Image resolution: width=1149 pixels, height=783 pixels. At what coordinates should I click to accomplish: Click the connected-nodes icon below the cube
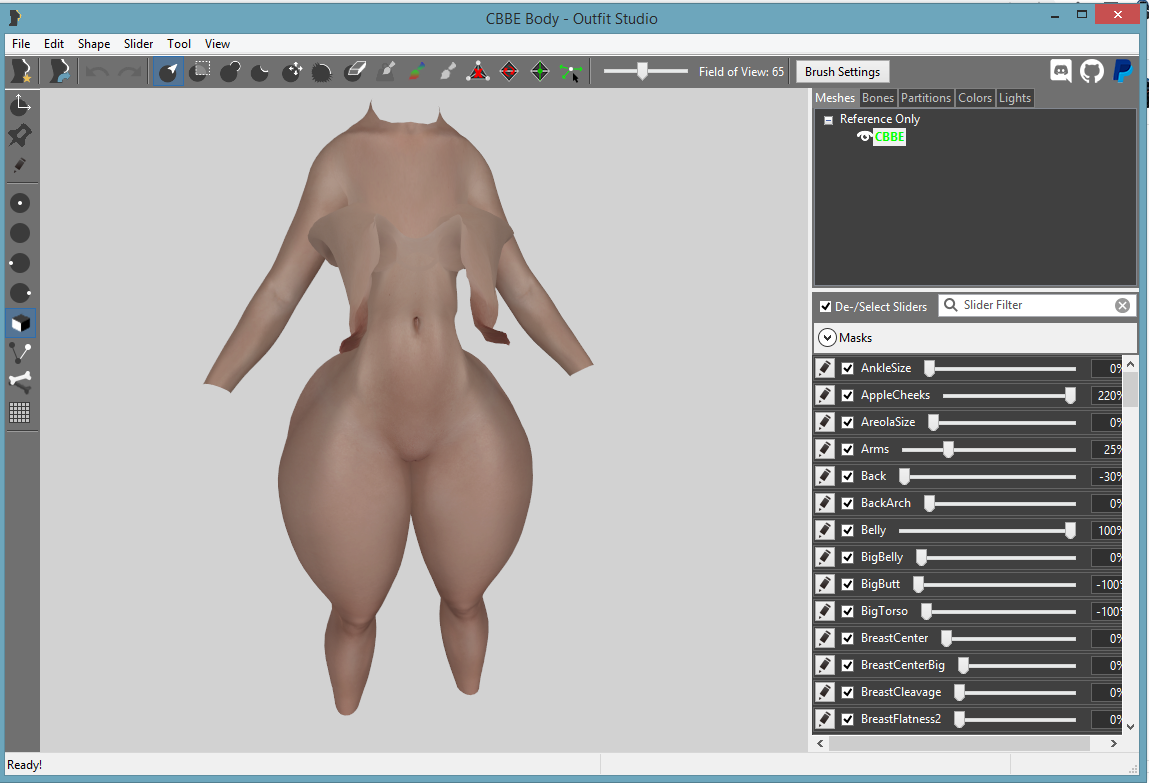(20, 353)
